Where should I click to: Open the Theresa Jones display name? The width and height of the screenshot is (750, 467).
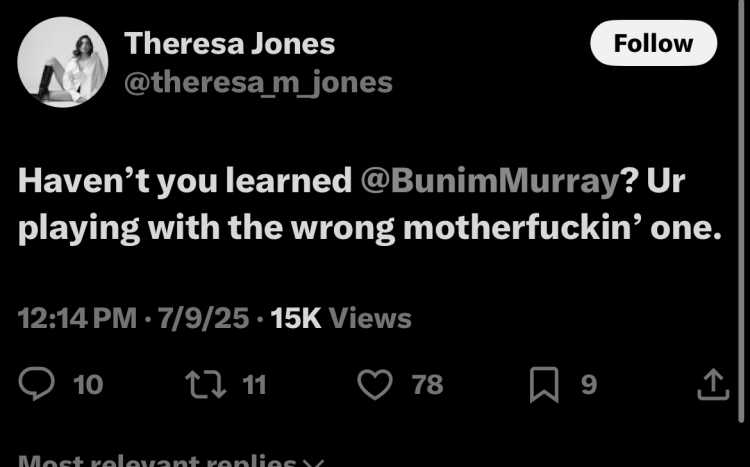pyautogui.click(x=230, y=44)
